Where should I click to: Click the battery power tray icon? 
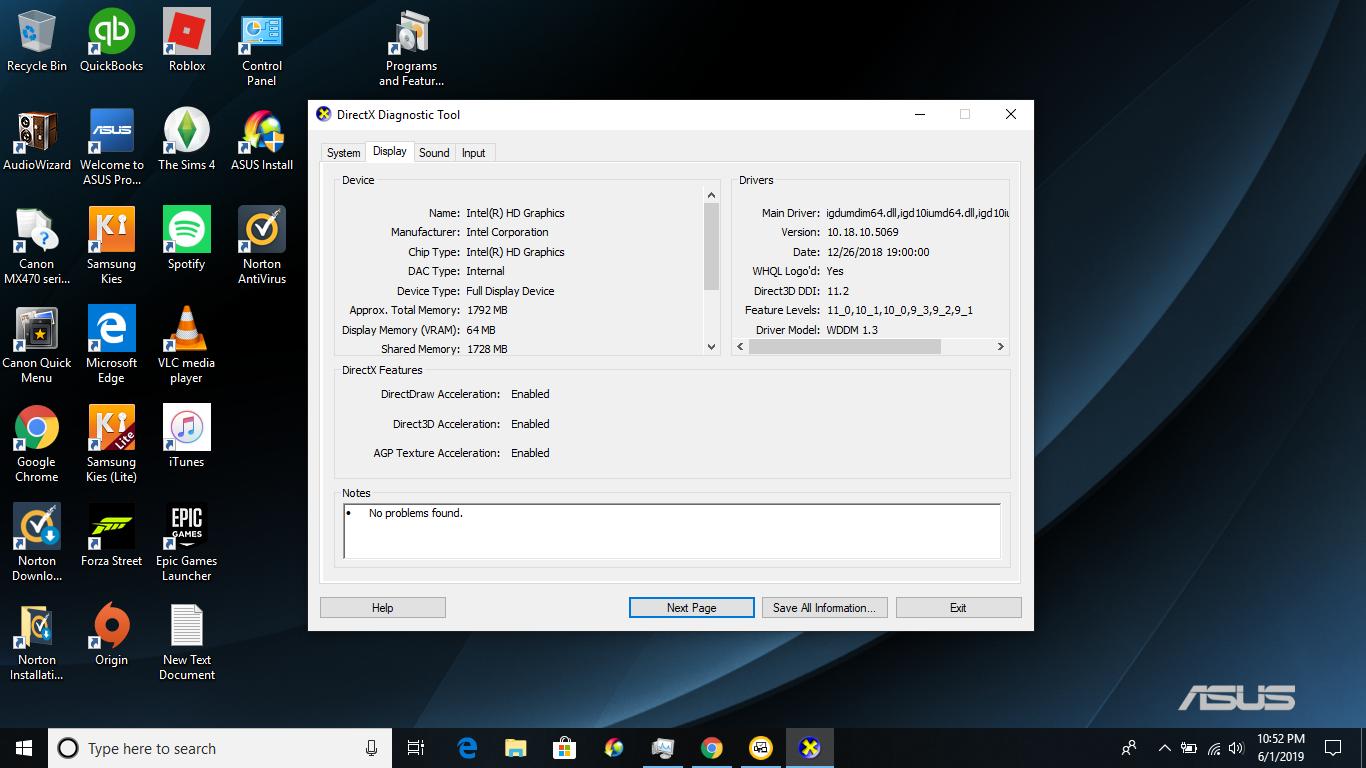[1189, 748]
